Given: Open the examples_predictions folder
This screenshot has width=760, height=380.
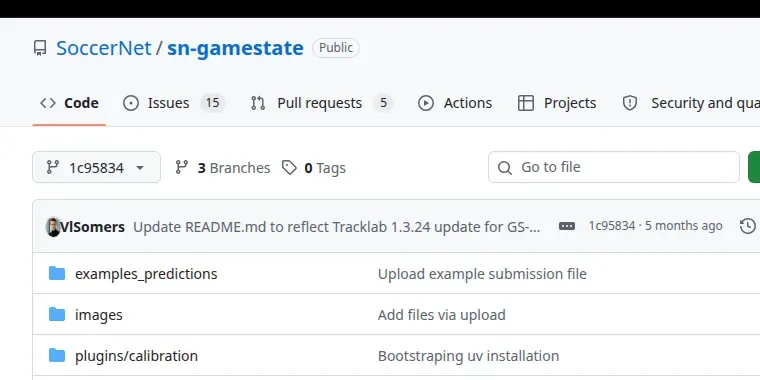Looking at the screenshot, I should (146, 274).
